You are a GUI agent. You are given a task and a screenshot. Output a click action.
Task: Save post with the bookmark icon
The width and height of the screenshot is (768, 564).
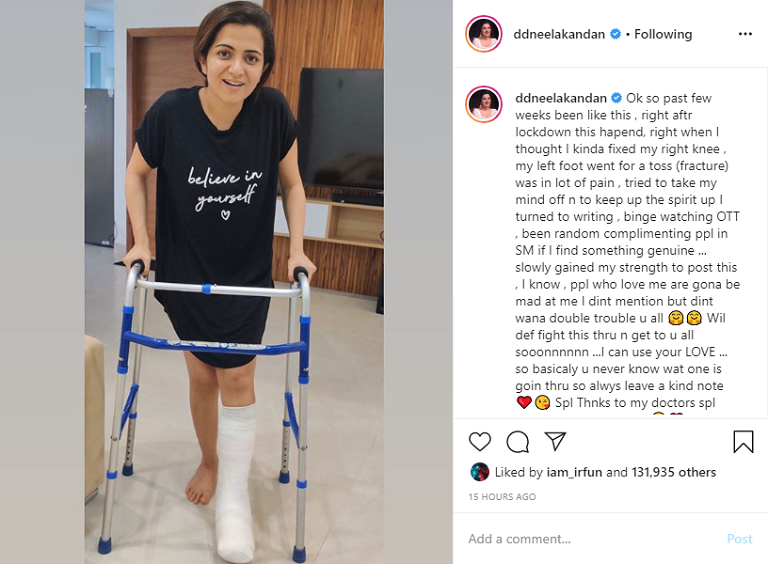(x=743, y=441)
